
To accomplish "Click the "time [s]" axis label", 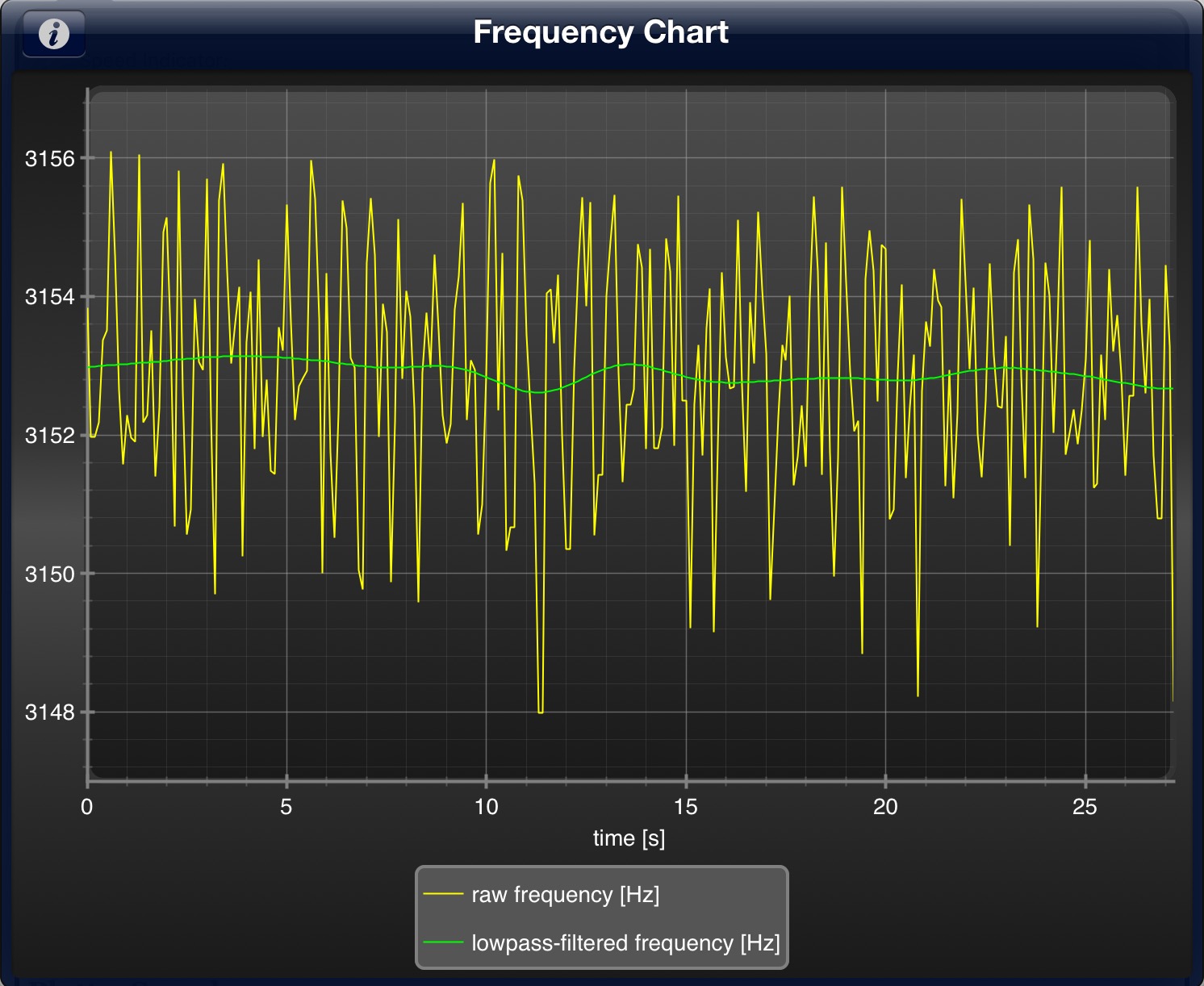I will point(629,838).
